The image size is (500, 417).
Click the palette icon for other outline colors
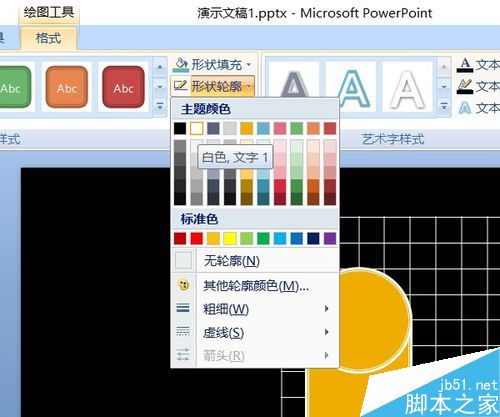(183, 285)
